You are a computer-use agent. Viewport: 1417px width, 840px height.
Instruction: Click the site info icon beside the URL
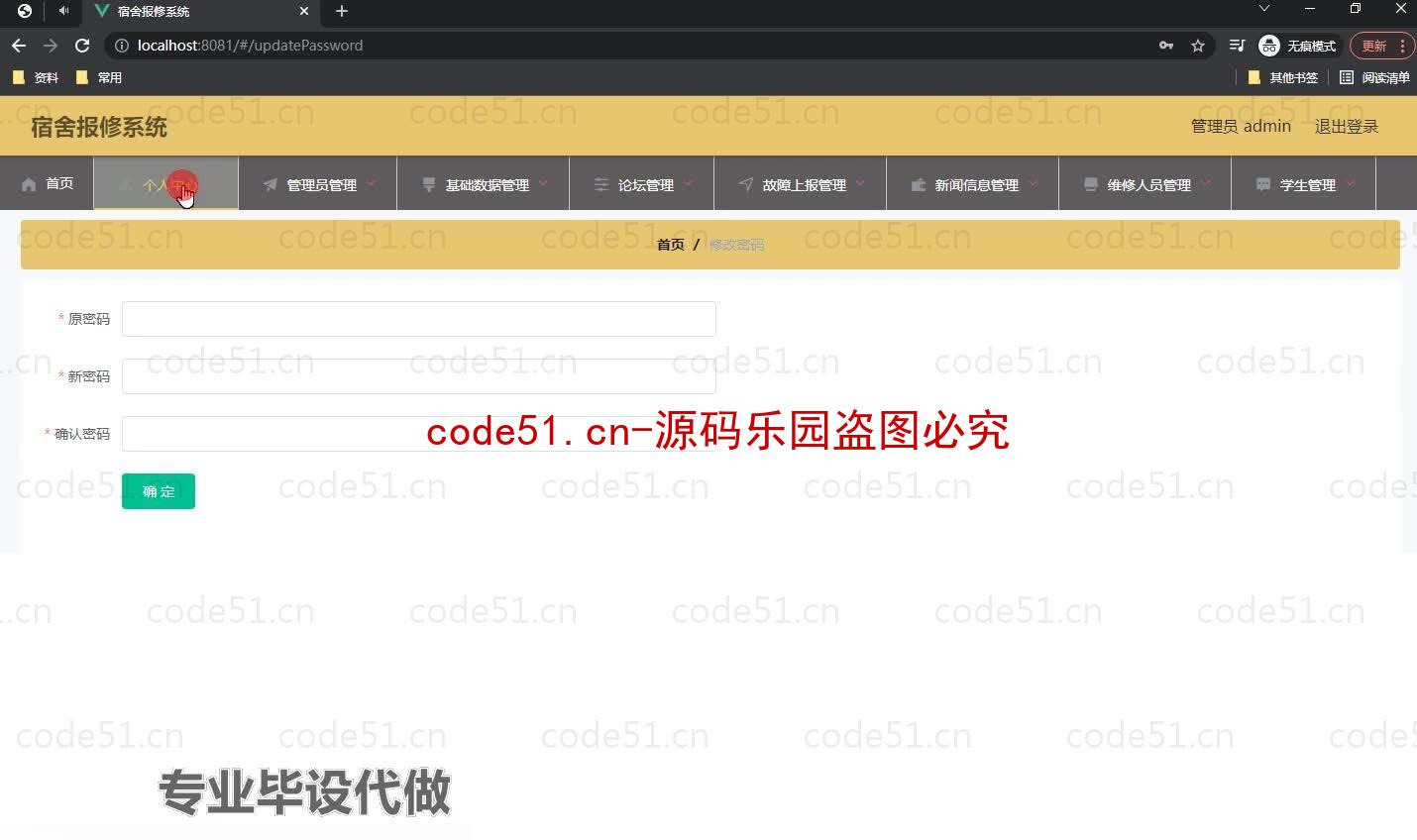[x=121, y=46]
